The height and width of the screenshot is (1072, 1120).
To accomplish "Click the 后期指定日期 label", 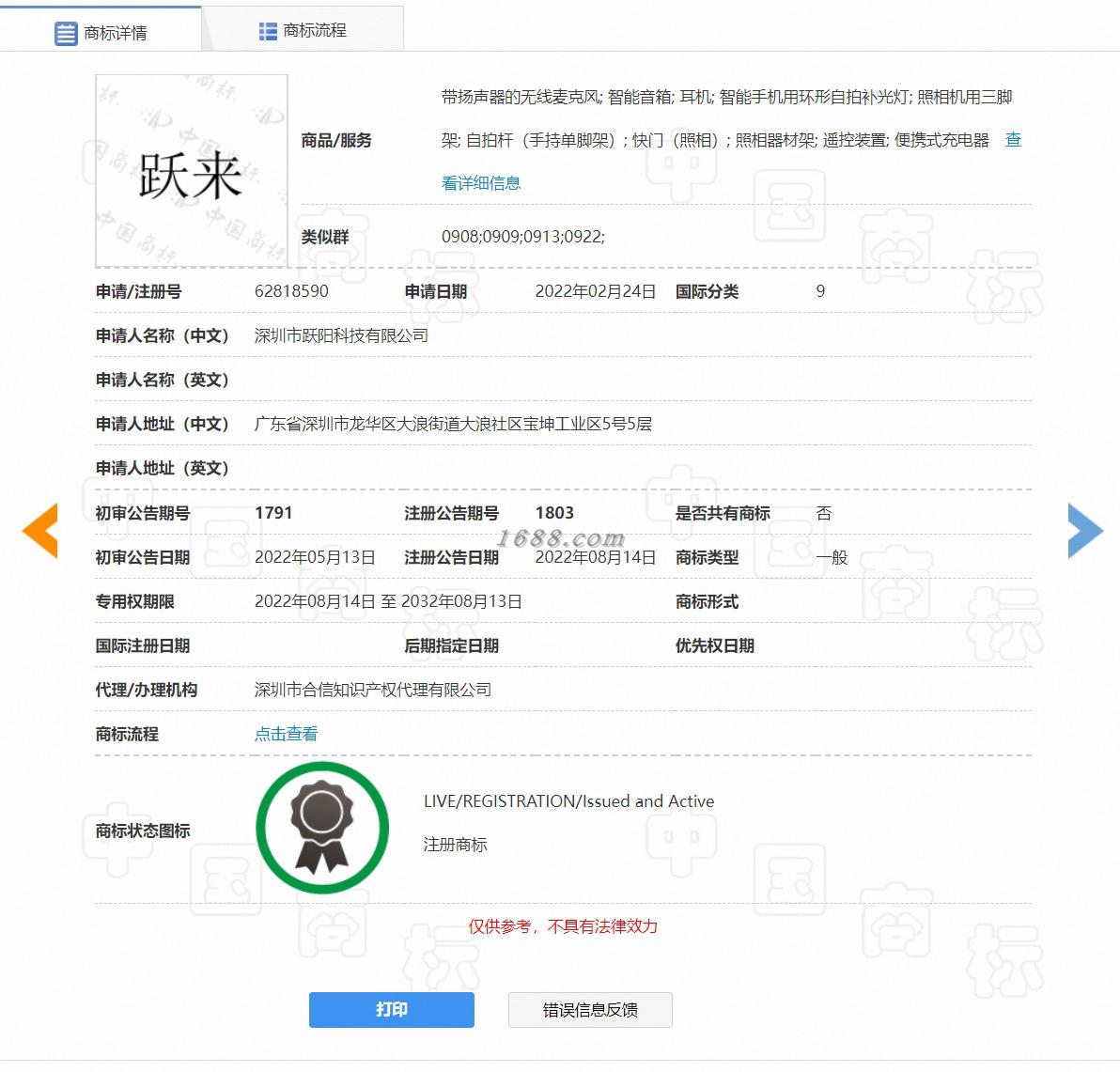I will coord(451,645).
